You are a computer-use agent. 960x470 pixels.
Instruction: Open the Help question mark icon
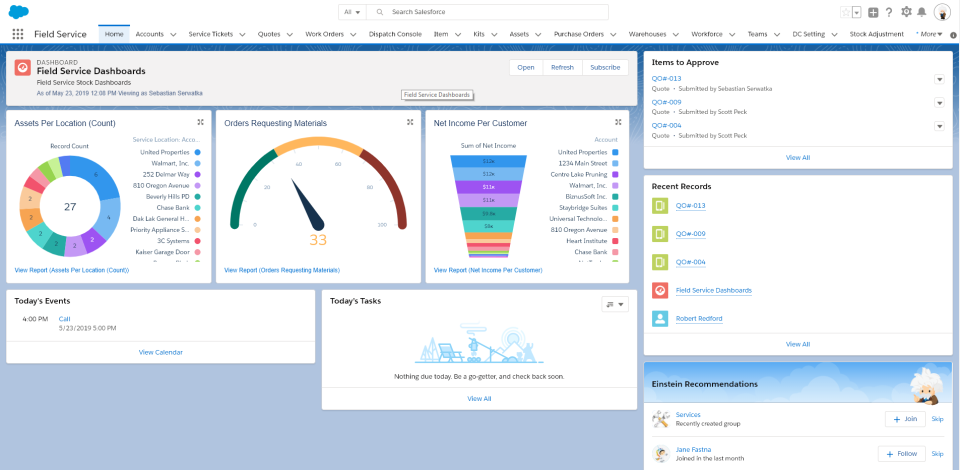[889, 12]
